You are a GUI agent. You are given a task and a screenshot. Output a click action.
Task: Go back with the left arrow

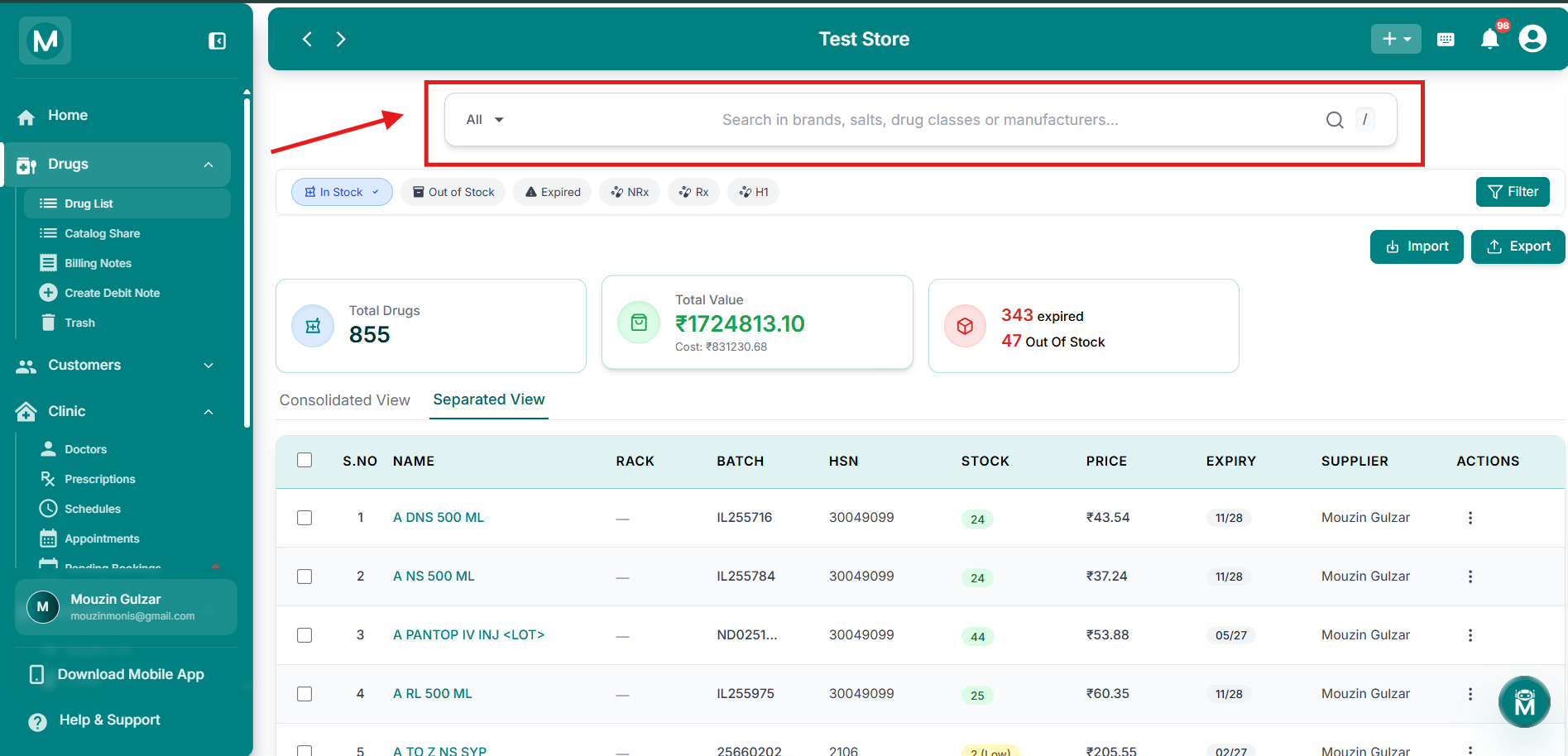[x=307, y=39]
